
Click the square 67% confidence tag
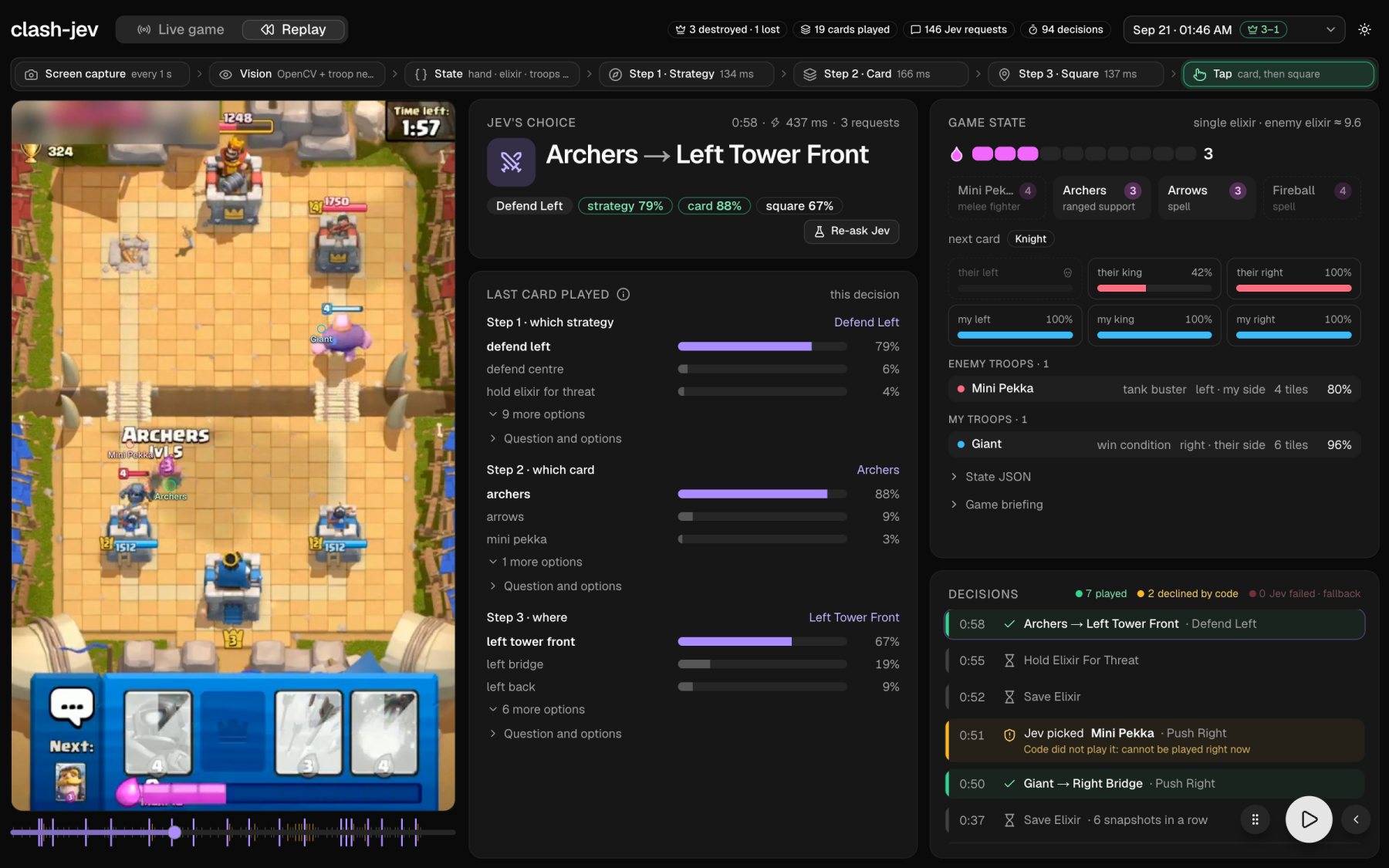(799, 206)
